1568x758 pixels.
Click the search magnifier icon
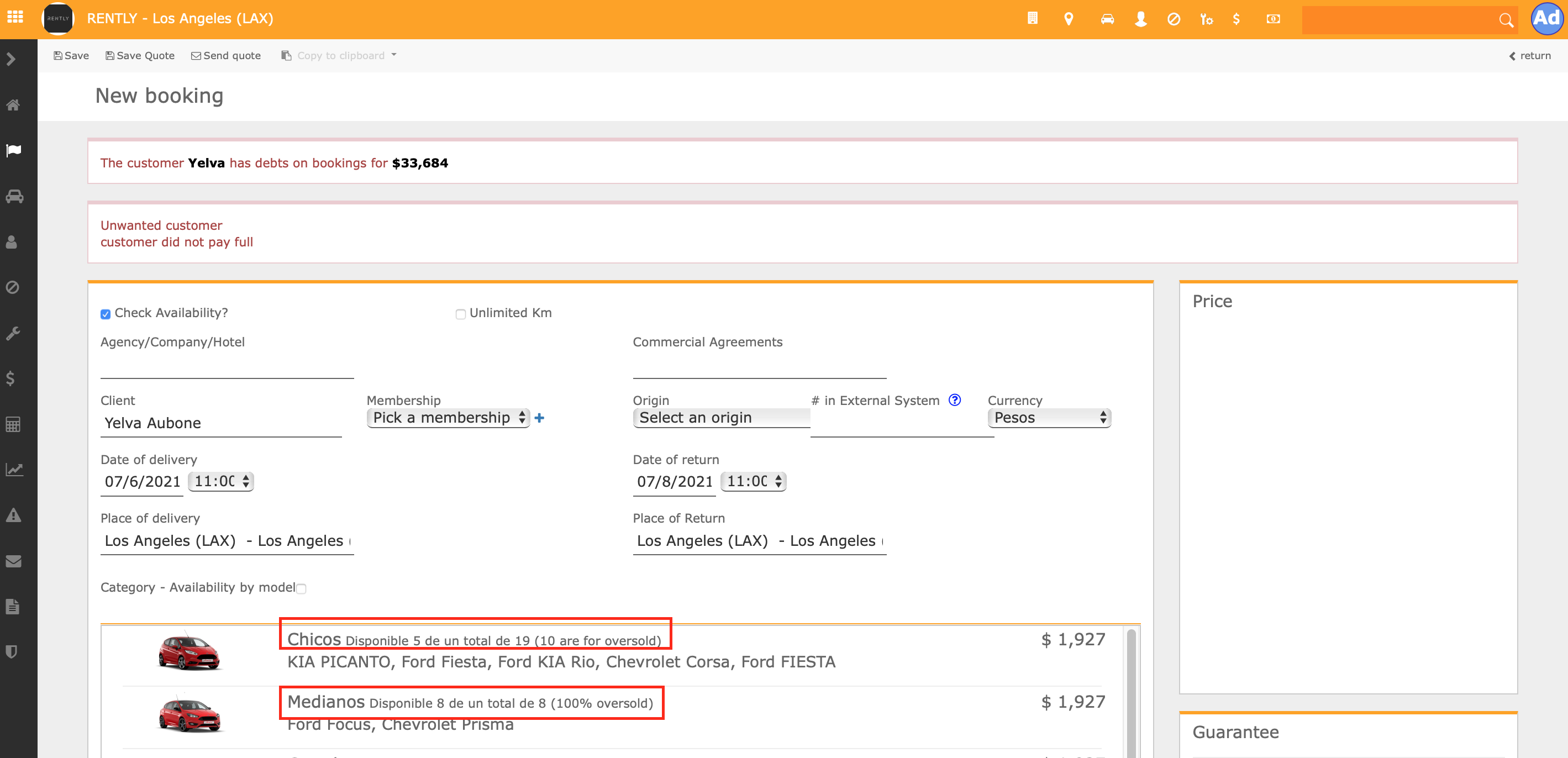click(x=1506, y=20)
